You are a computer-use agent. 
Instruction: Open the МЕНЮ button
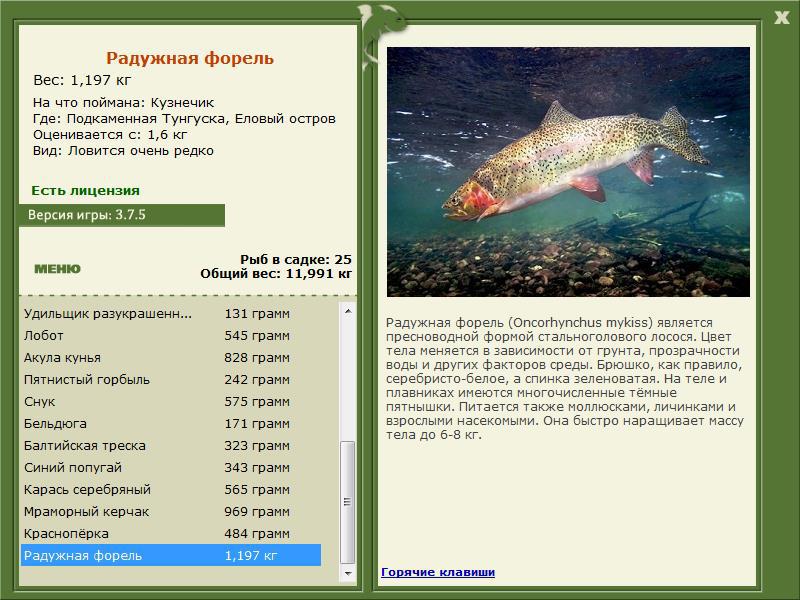point(57,269)
